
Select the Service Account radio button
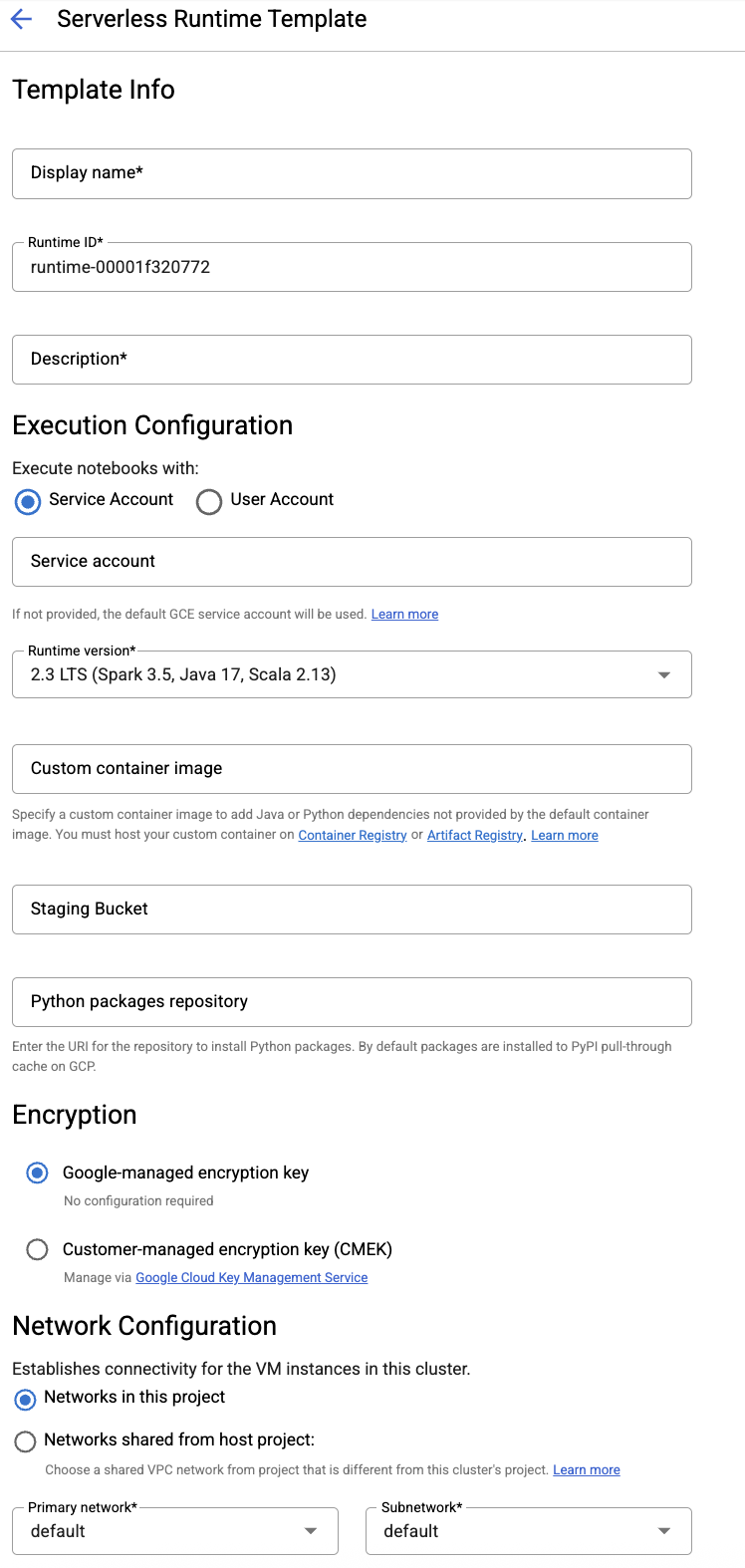click(x=28, y=501)
